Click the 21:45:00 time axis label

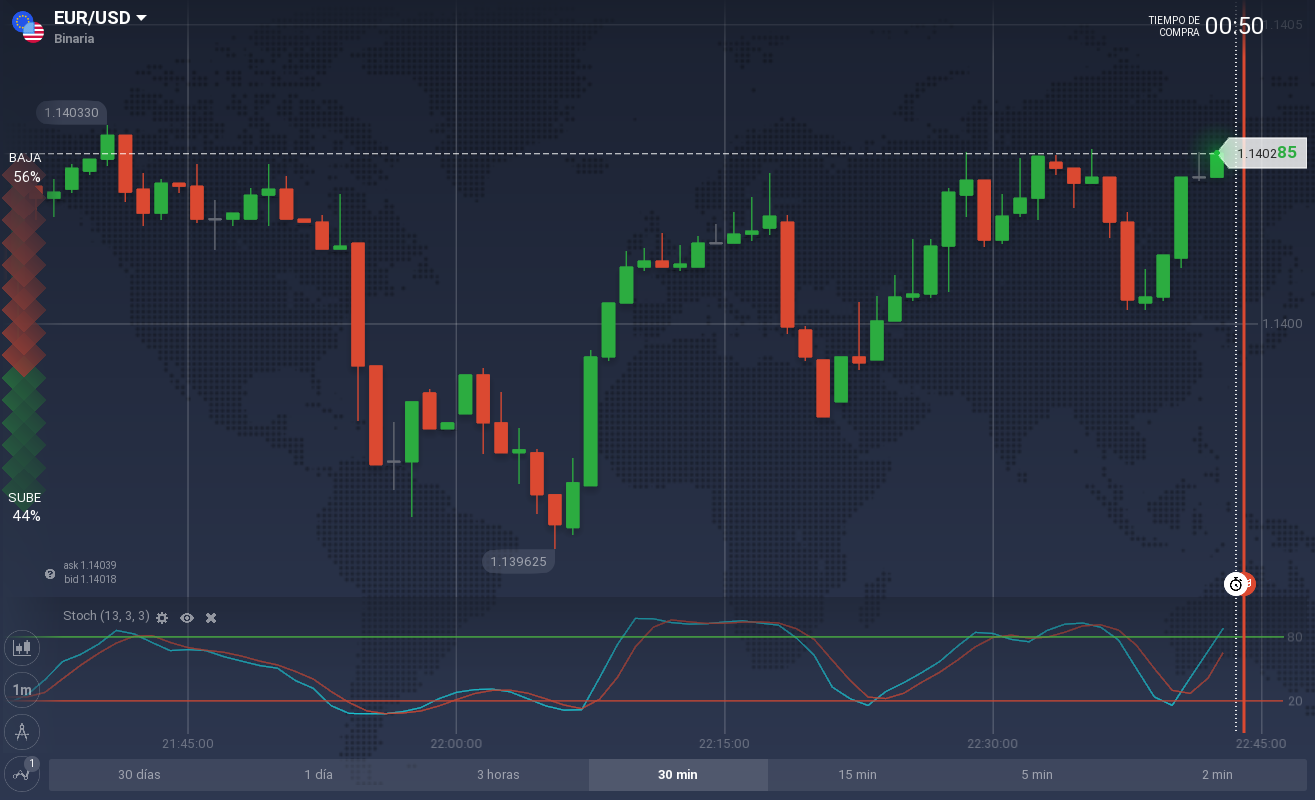coord(188,743)
